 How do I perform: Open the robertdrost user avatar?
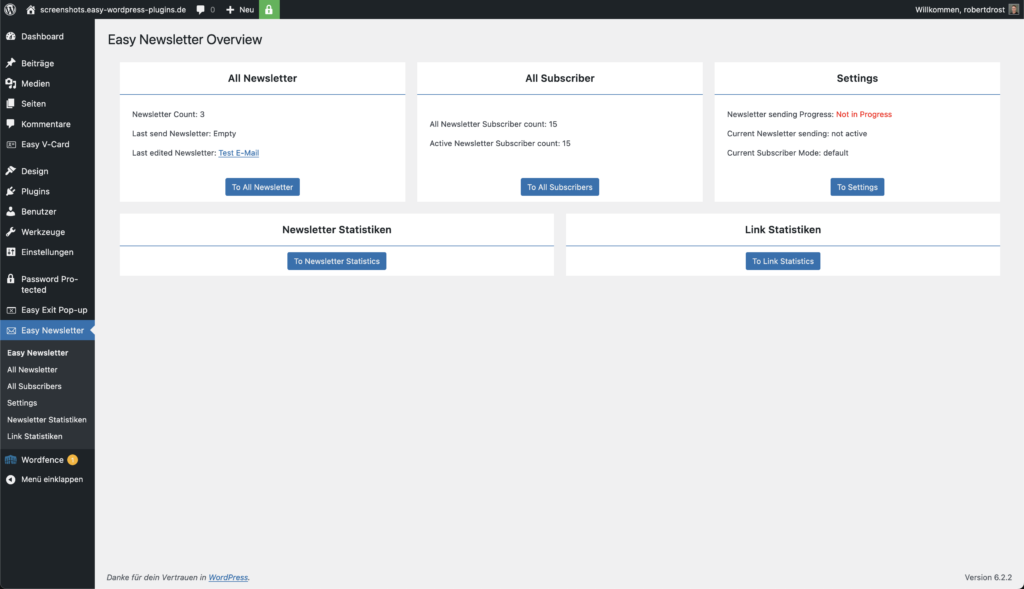(1014, 9)
